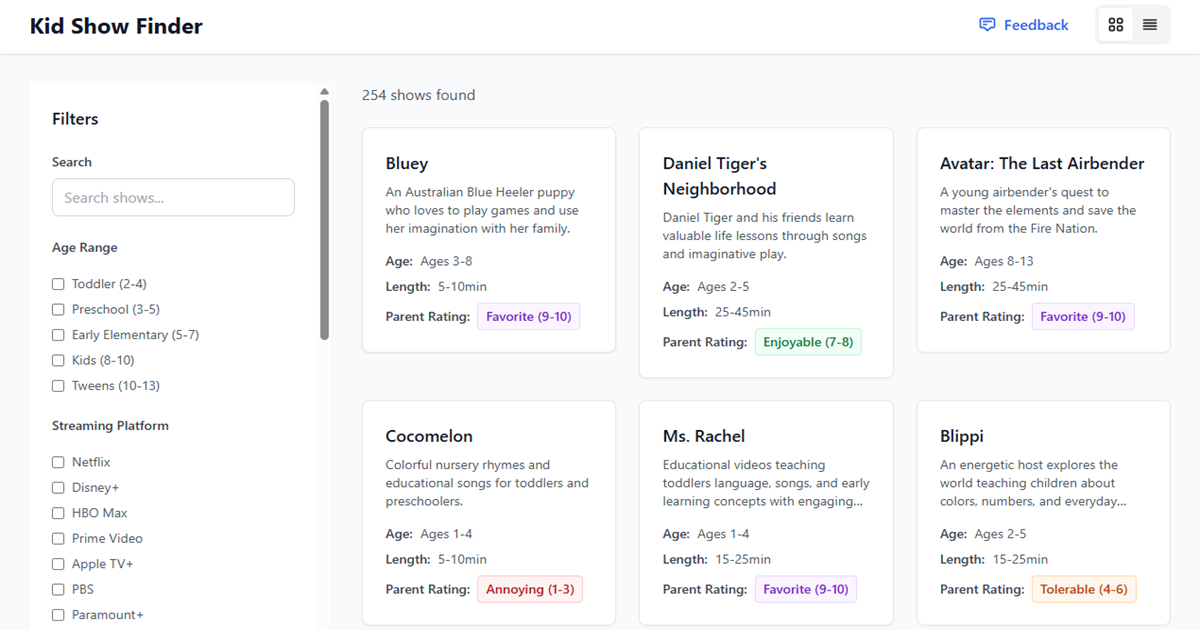Switch to list view layout
Image resolution: width=1200 pixels, height=630 pixels.
pyautogui.click(x=1150, y=25)
